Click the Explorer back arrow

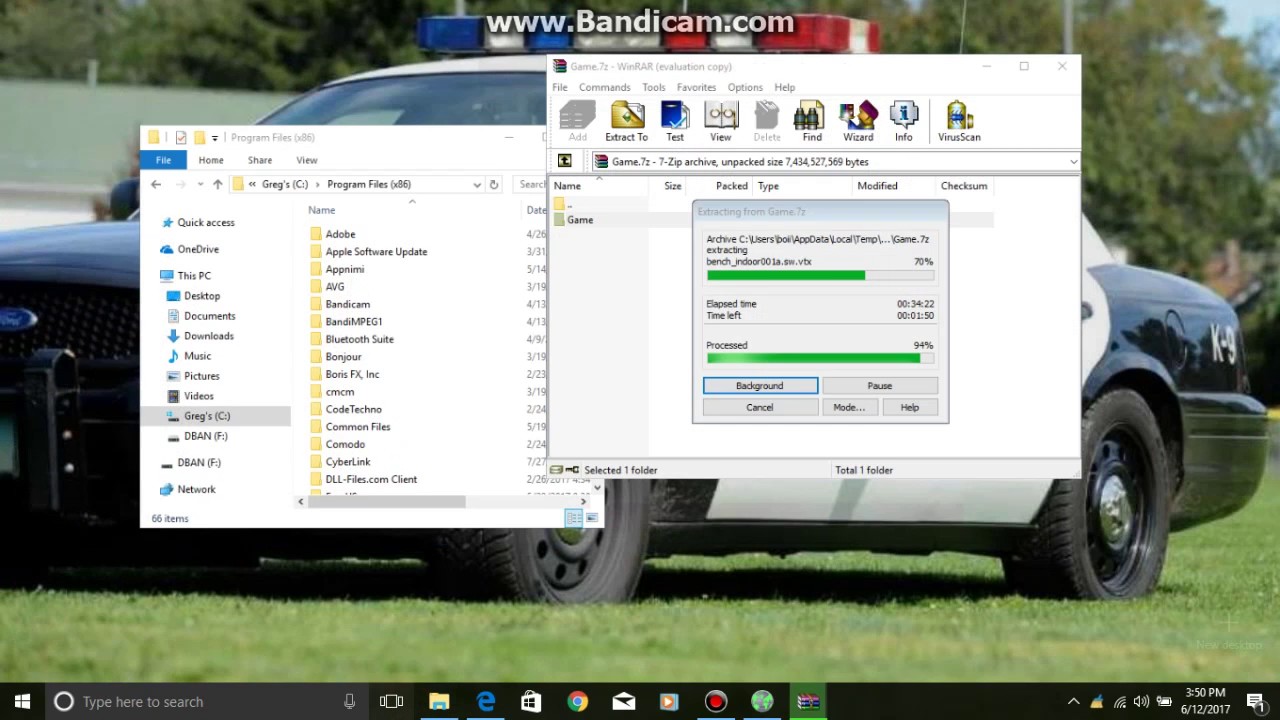[156, 184]
